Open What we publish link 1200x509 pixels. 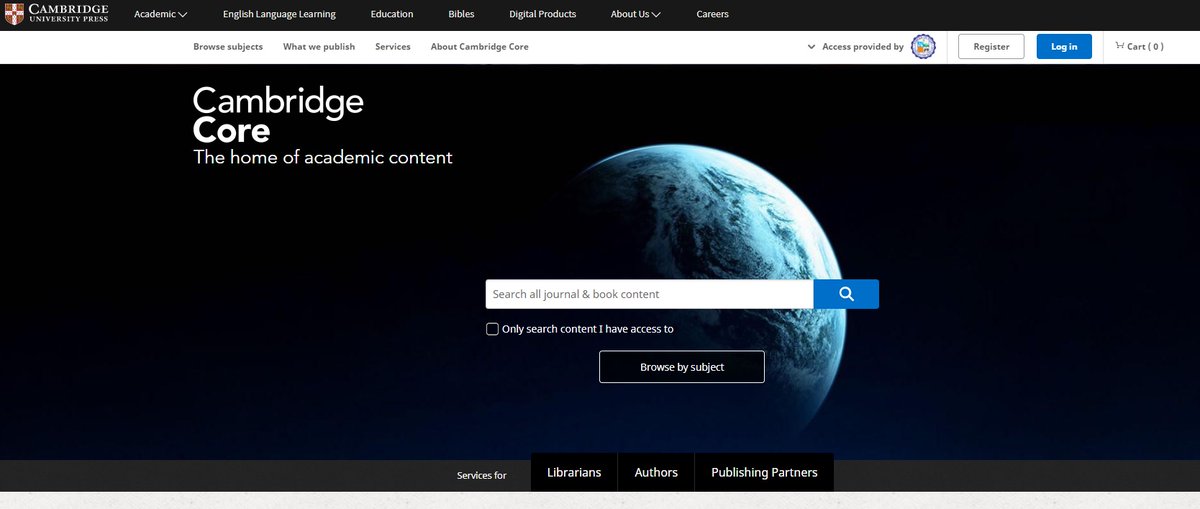coord(319,47)
